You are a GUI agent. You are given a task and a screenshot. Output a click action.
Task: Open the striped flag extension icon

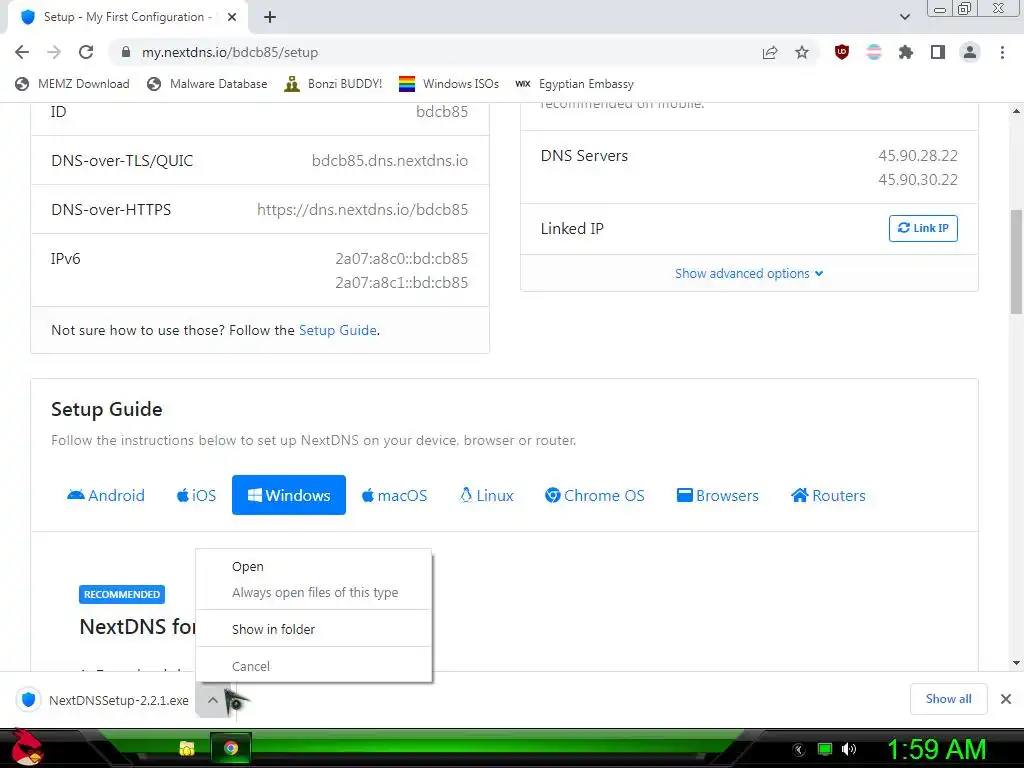(874, 52)
